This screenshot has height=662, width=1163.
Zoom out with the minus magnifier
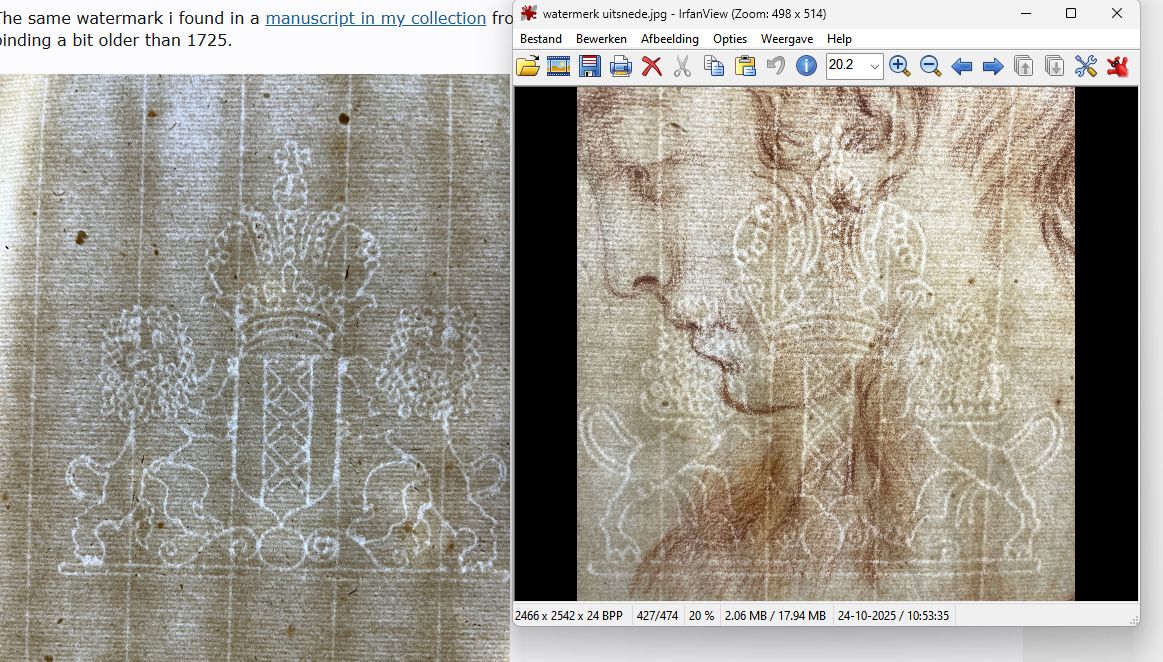[931, 67]
